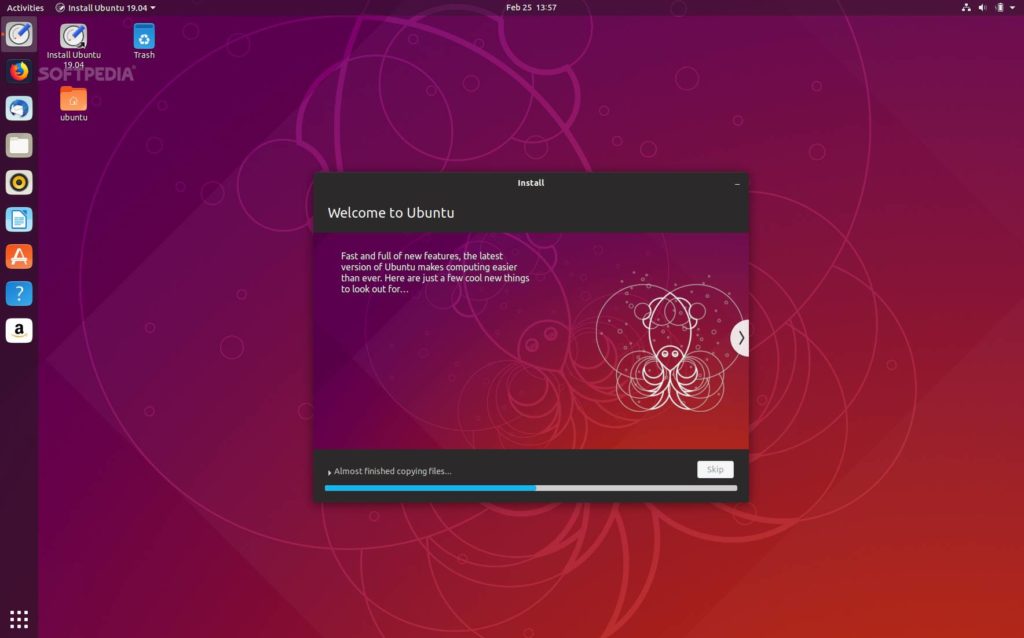The width and height of the screenshot is (1024, 638).
Task: Click the "Almost finished copying files…" status text
Action: (x=392, y=471)
